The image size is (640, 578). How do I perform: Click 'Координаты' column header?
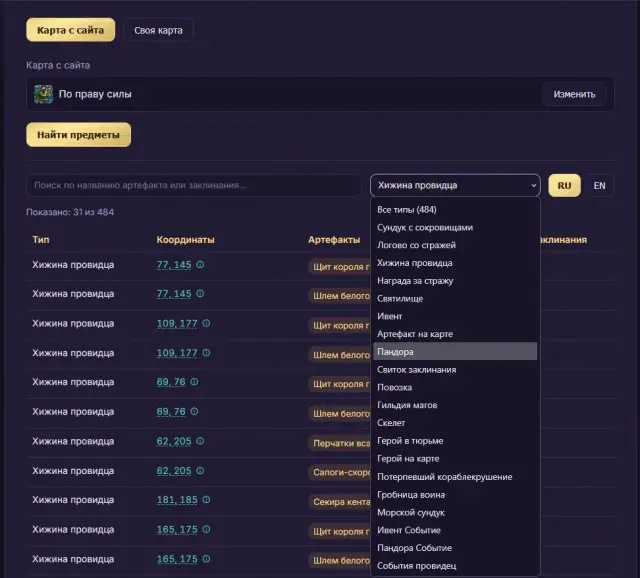click(186, 240)
